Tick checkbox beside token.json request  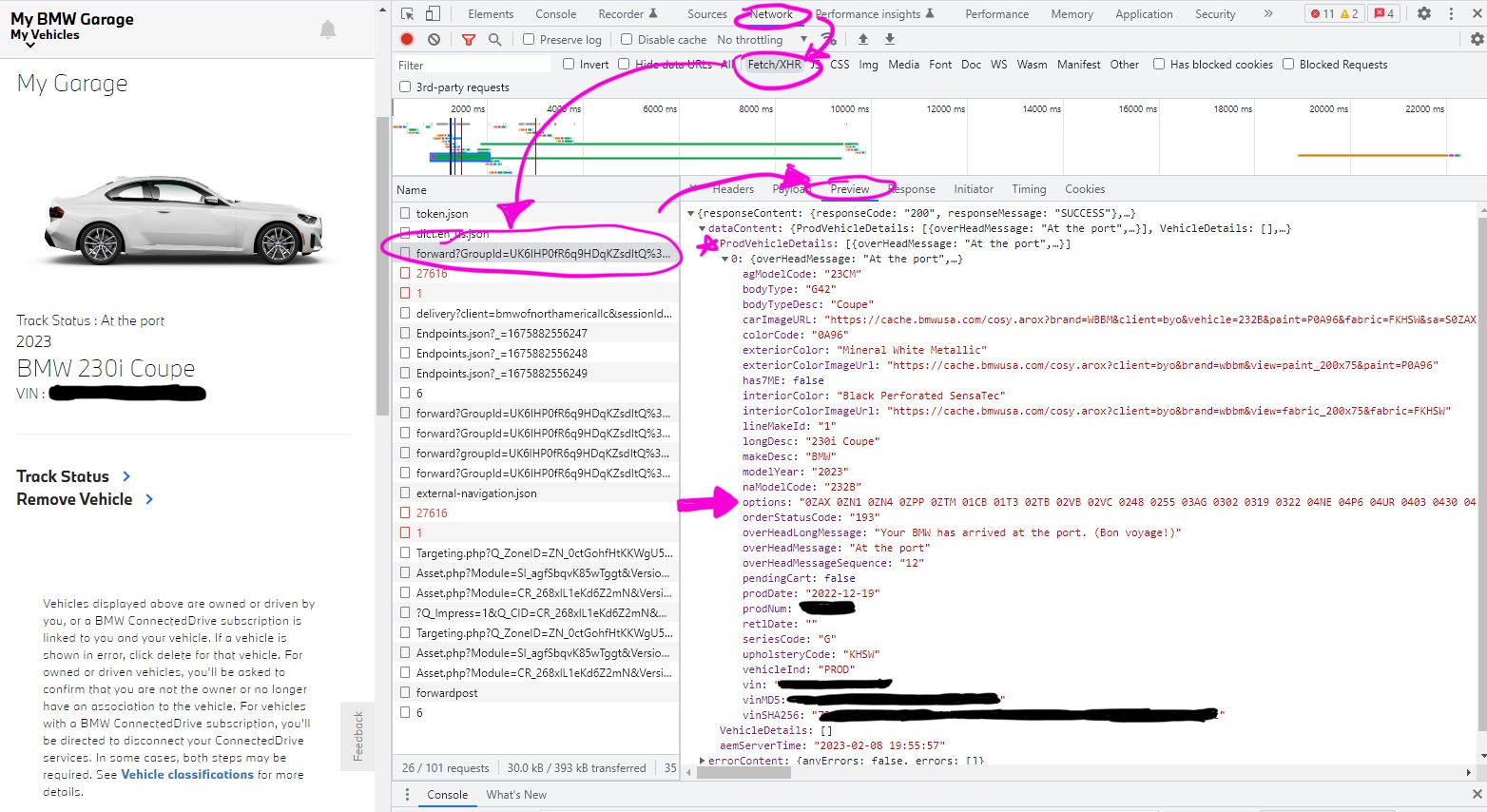pos(406,213)
